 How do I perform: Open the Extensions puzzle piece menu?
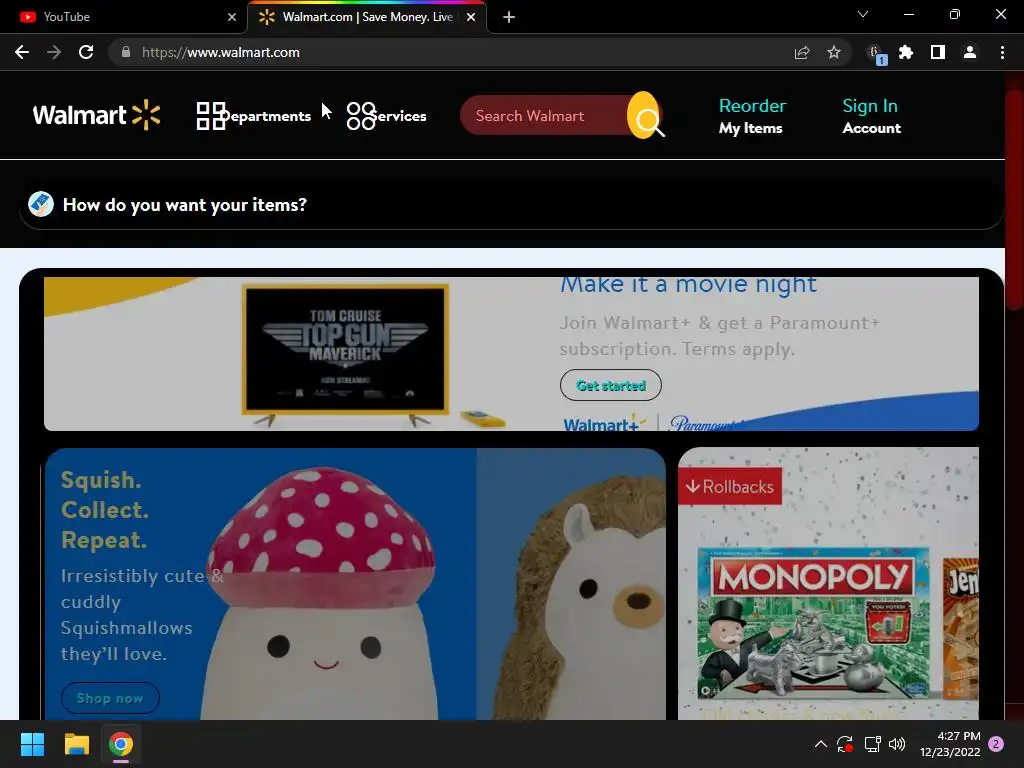906,52
